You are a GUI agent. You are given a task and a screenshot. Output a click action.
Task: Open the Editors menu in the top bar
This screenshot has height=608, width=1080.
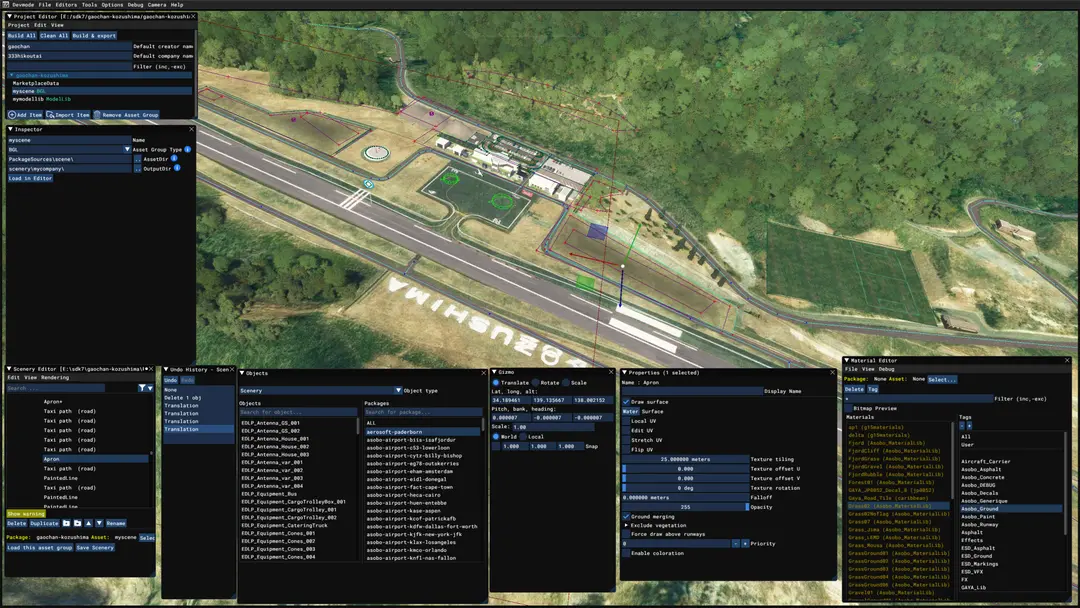click(x=66, y=5)
